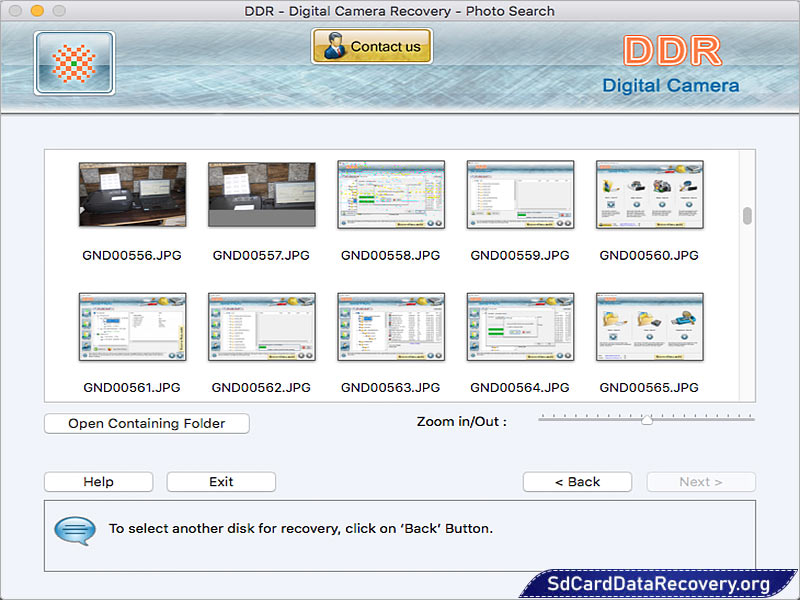Select the GND00560.JPG thumbnail
This screenshot has height=600, width=800.
pyautogui.click(x=649, y=193)
